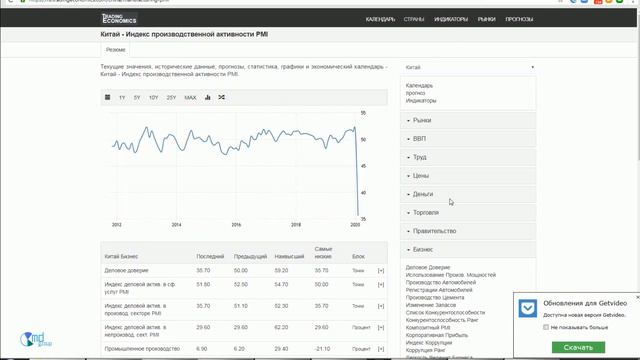The width and height of the screenshot is (640, 360).
Task: Open sidebar Деловое Доверие link under Бизнес
Action: pyautogui.click(x=428, y=268)
